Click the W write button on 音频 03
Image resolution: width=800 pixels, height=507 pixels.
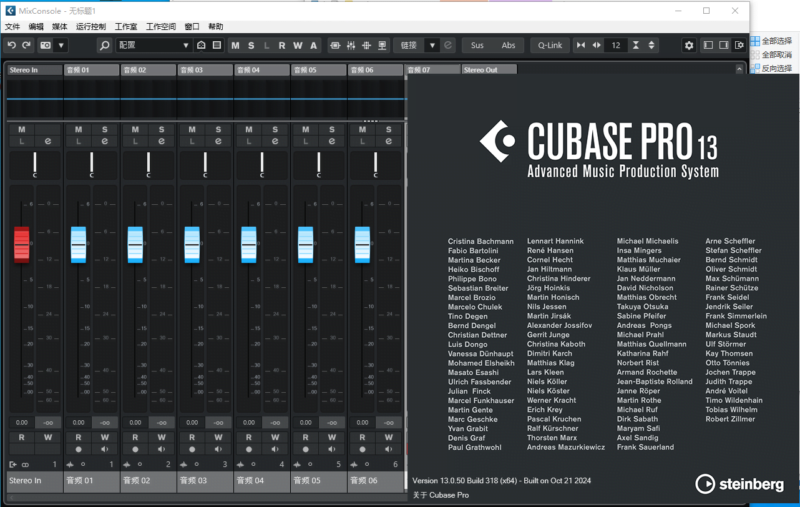[218, 437]
